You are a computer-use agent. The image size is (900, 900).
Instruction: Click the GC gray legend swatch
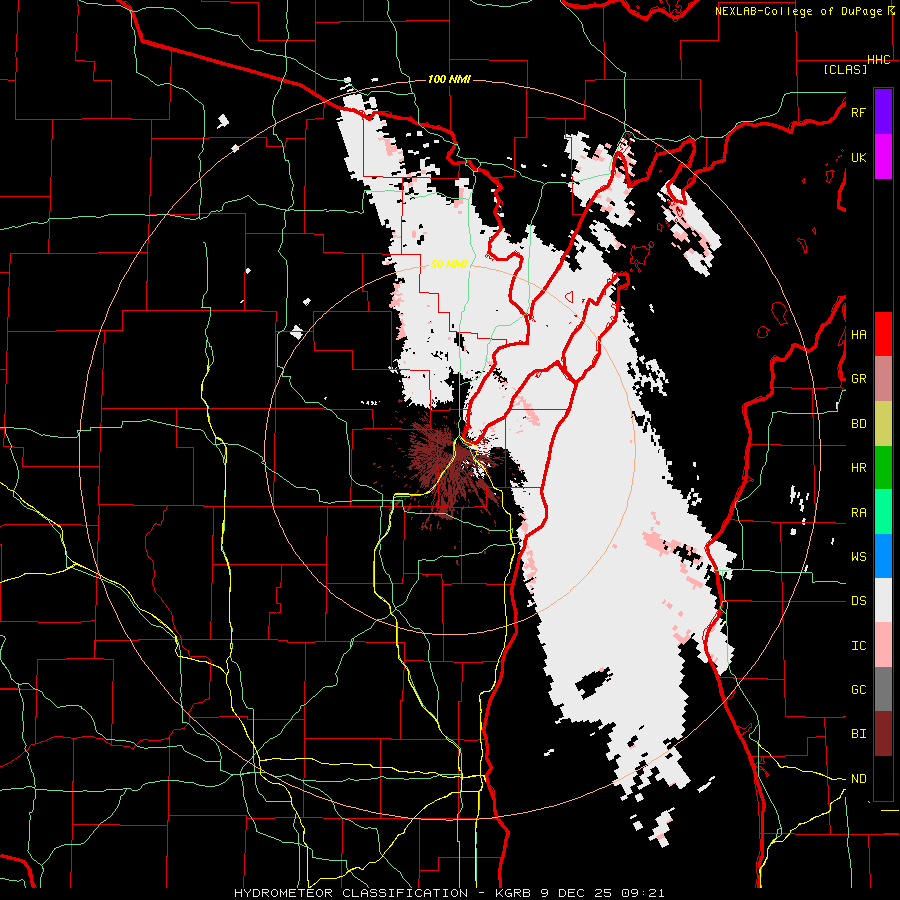coord(883,689)
